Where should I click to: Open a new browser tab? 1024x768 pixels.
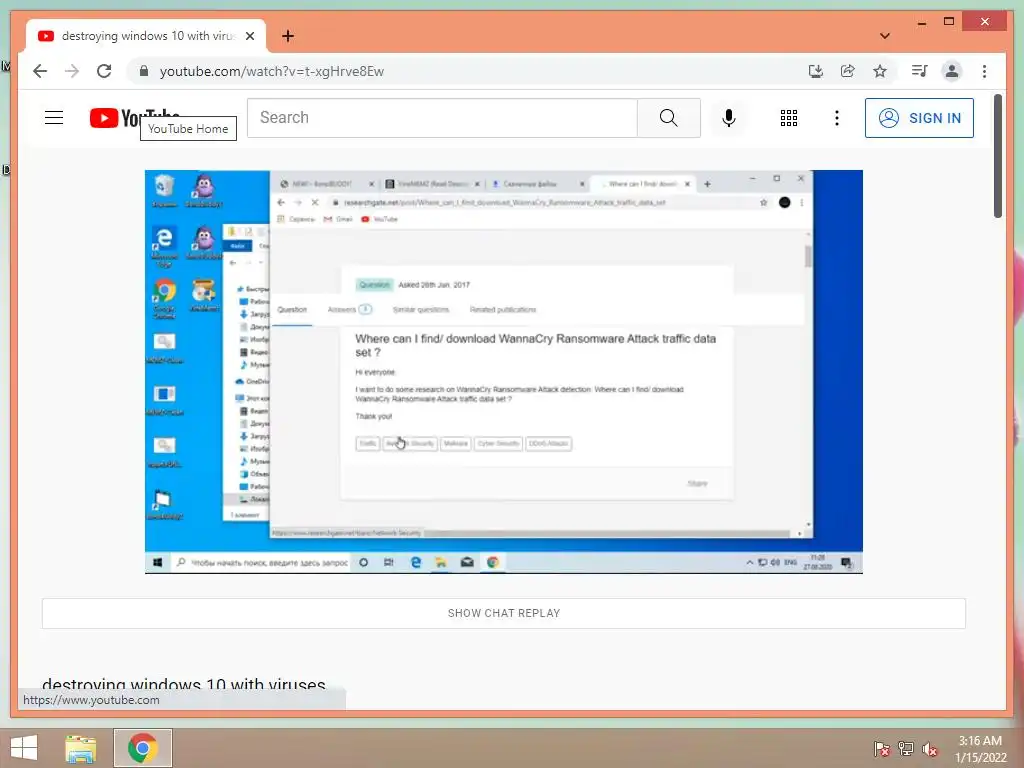click(288, 36)
